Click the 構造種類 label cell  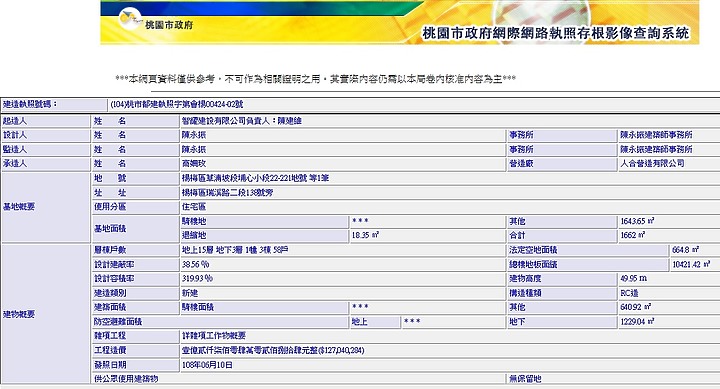coord(562,293)
